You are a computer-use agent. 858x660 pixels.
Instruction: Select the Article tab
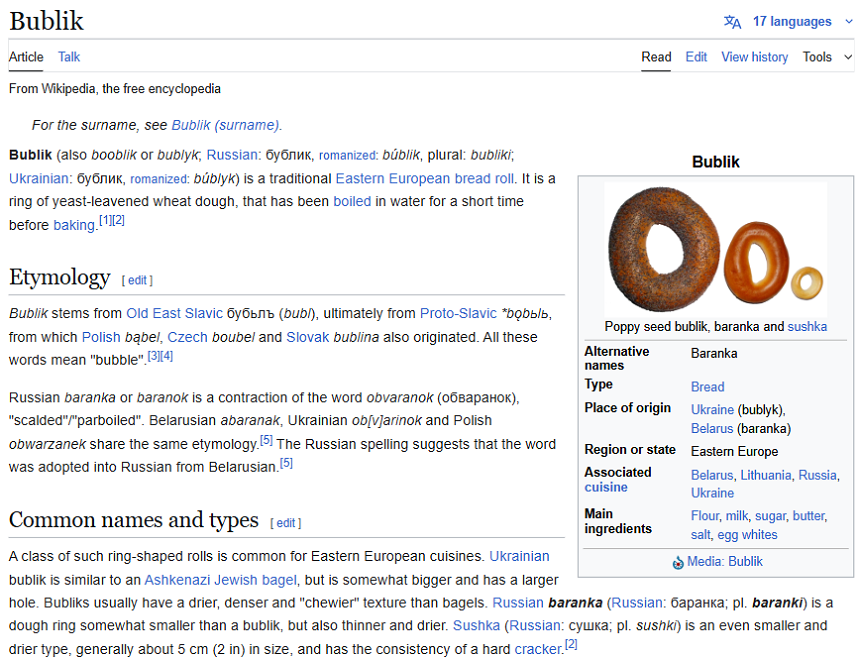tap(26, 57)
